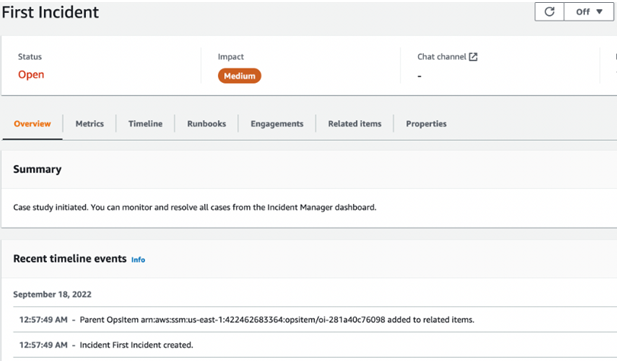This screenshot has height=361, width=617.
Task: Open the Timeline tab
Action: [145, 124]
